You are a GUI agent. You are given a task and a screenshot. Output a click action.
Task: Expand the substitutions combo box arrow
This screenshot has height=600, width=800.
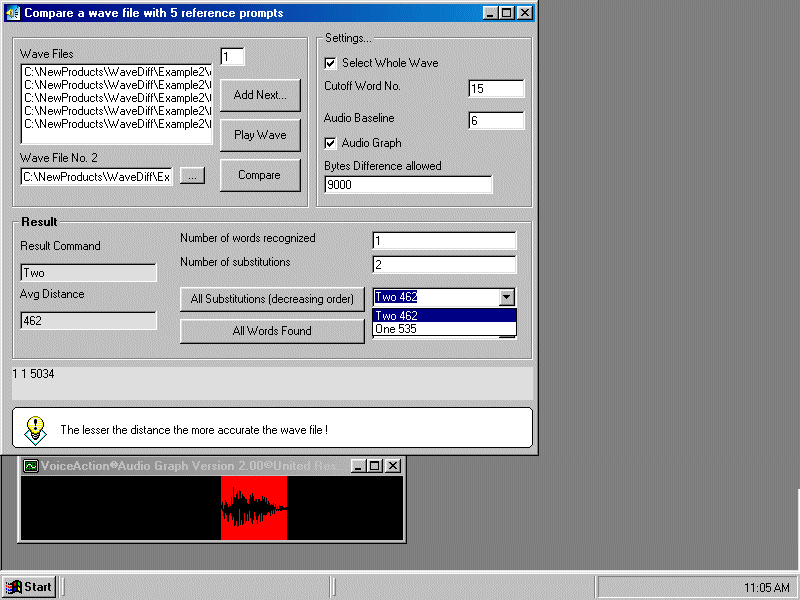(506, 297)
